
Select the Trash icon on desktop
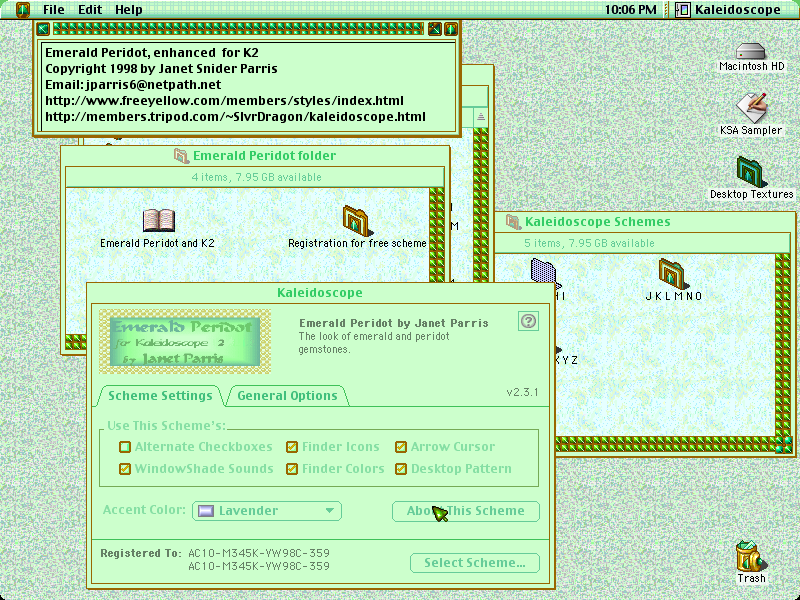tap(751, 556)
